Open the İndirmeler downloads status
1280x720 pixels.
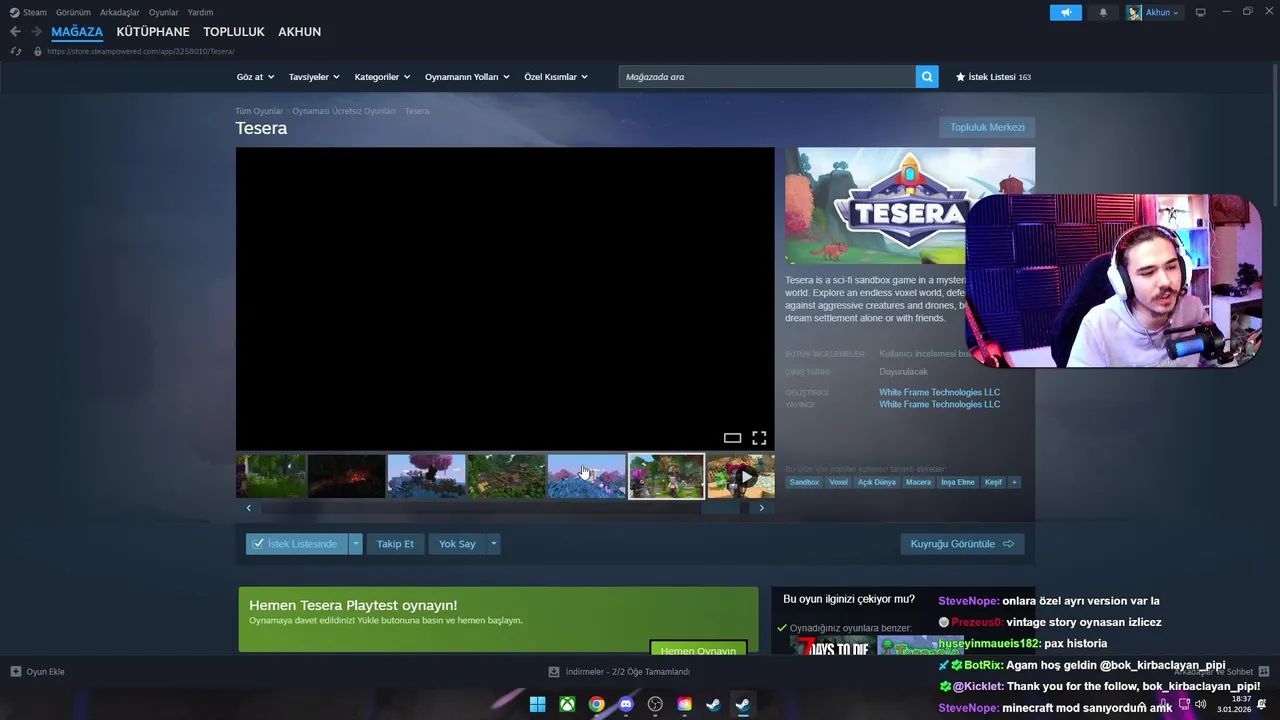(x=619, y=672)
